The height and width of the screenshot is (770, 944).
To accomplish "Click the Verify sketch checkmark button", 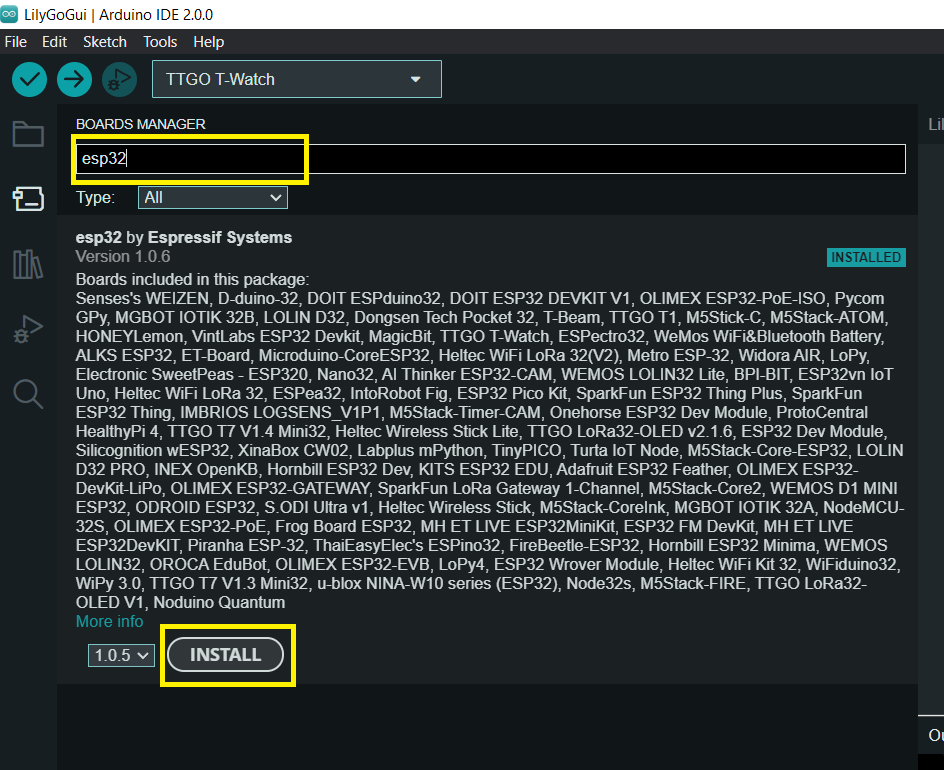I will pos(30,79).
